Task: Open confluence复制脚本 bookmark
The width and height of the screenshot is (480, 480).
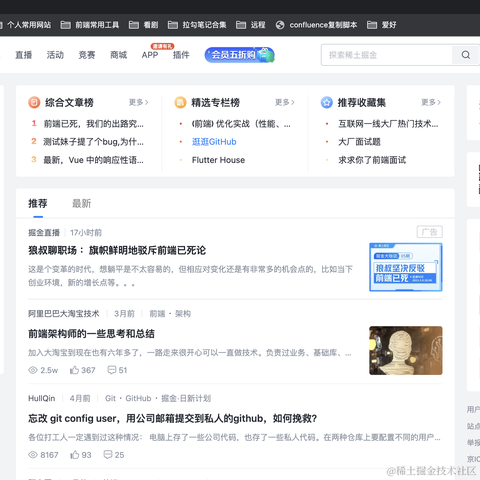Action: pyautogui.click(x=316, y=25)
